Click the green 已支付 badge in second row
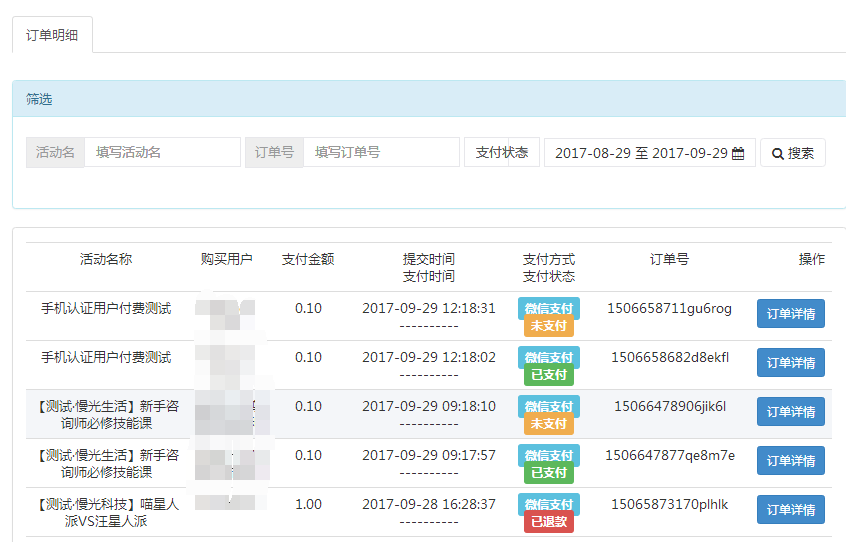This screenshot has height=542, width=846. (x=548, y=375)
